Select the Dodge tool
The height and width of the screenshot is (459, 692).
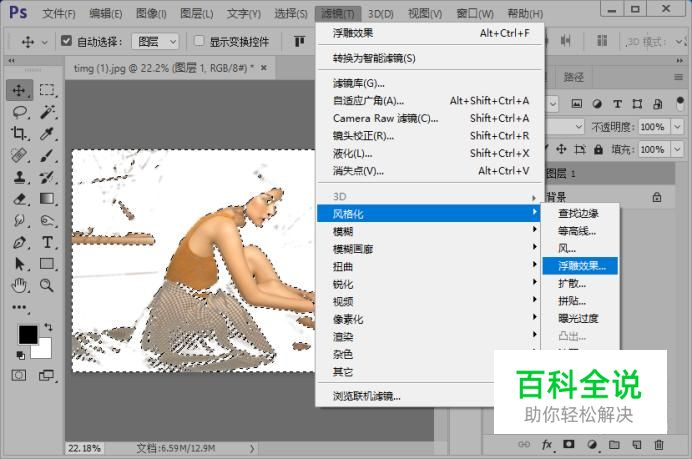coord(47,220)
